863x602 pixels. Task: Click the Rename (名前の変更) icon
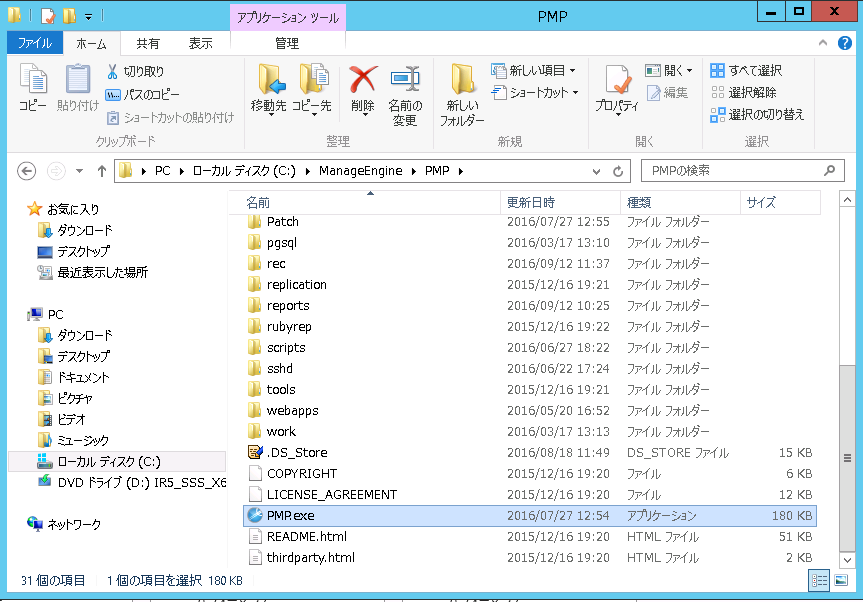(405, 79)
